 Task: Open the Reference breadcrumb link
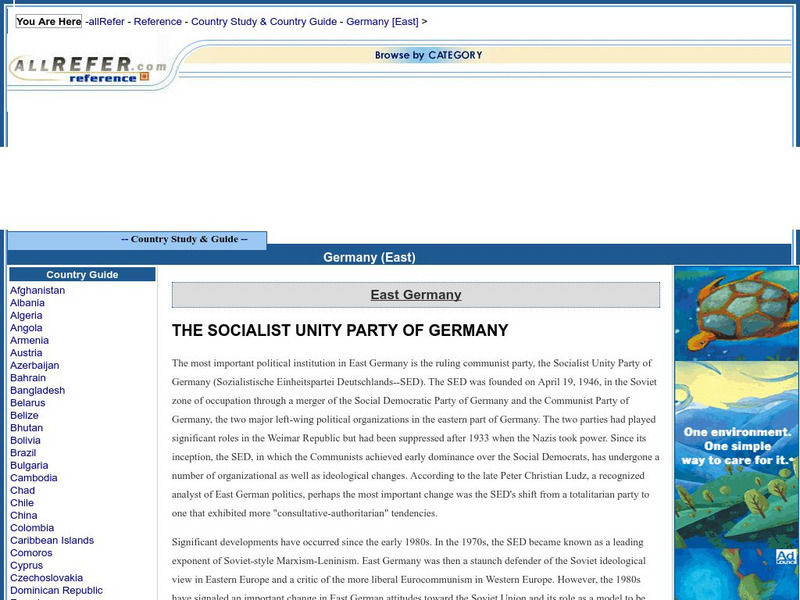(x=158, y=21)
